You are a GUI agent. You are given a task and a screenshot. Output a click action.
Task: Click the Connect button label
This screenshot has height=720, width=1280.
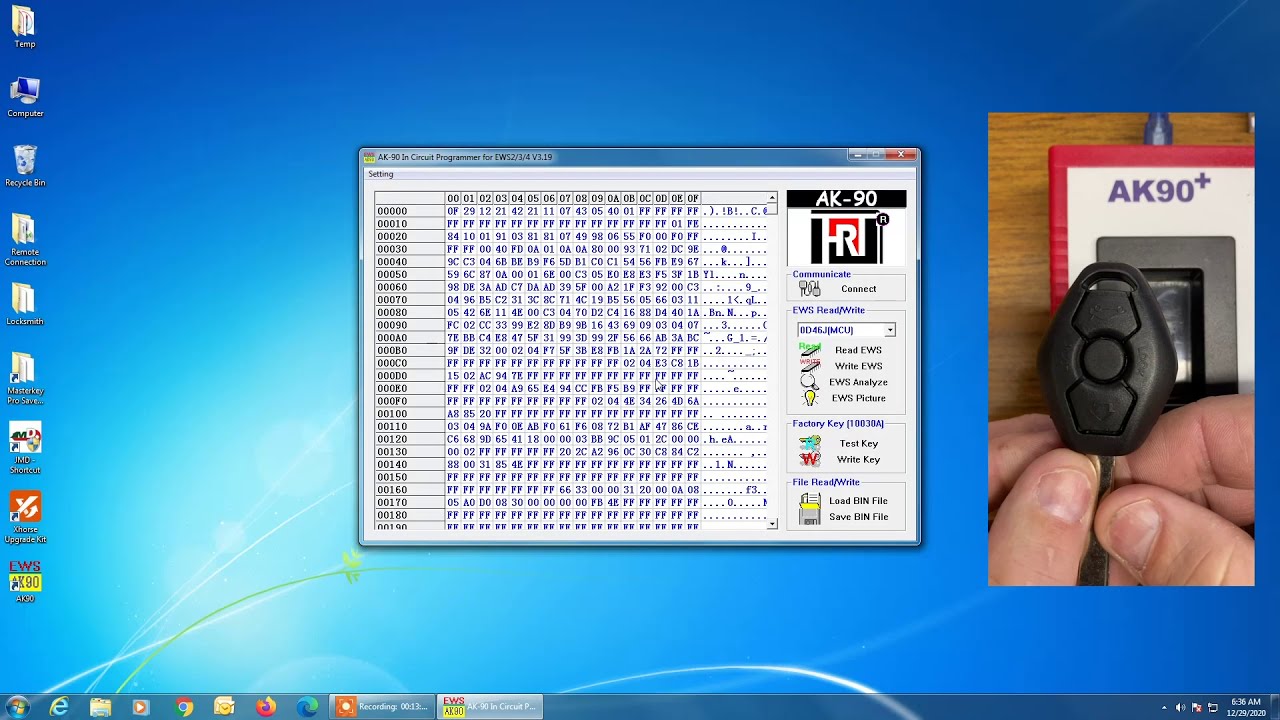point(858,289)
